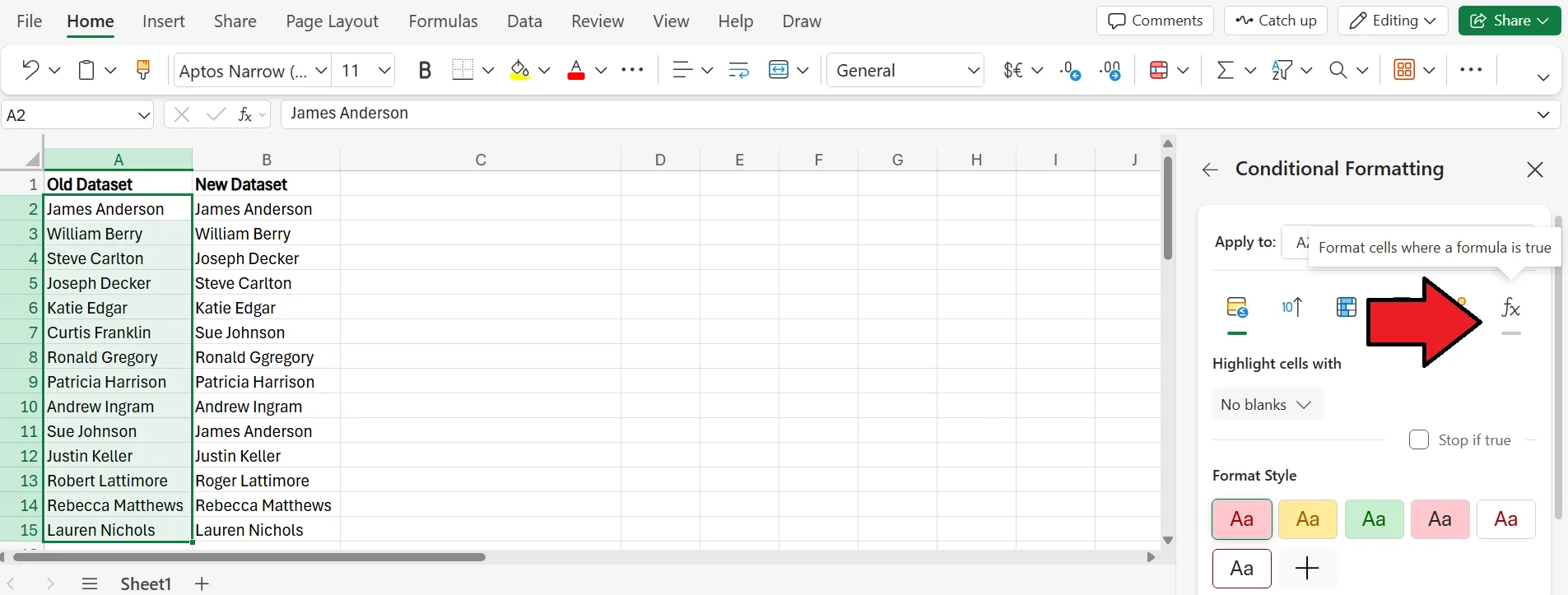1568x595 pixels.
Task: Expand the Name Box A2 dropdown
Action: click(x=144, y=115)
